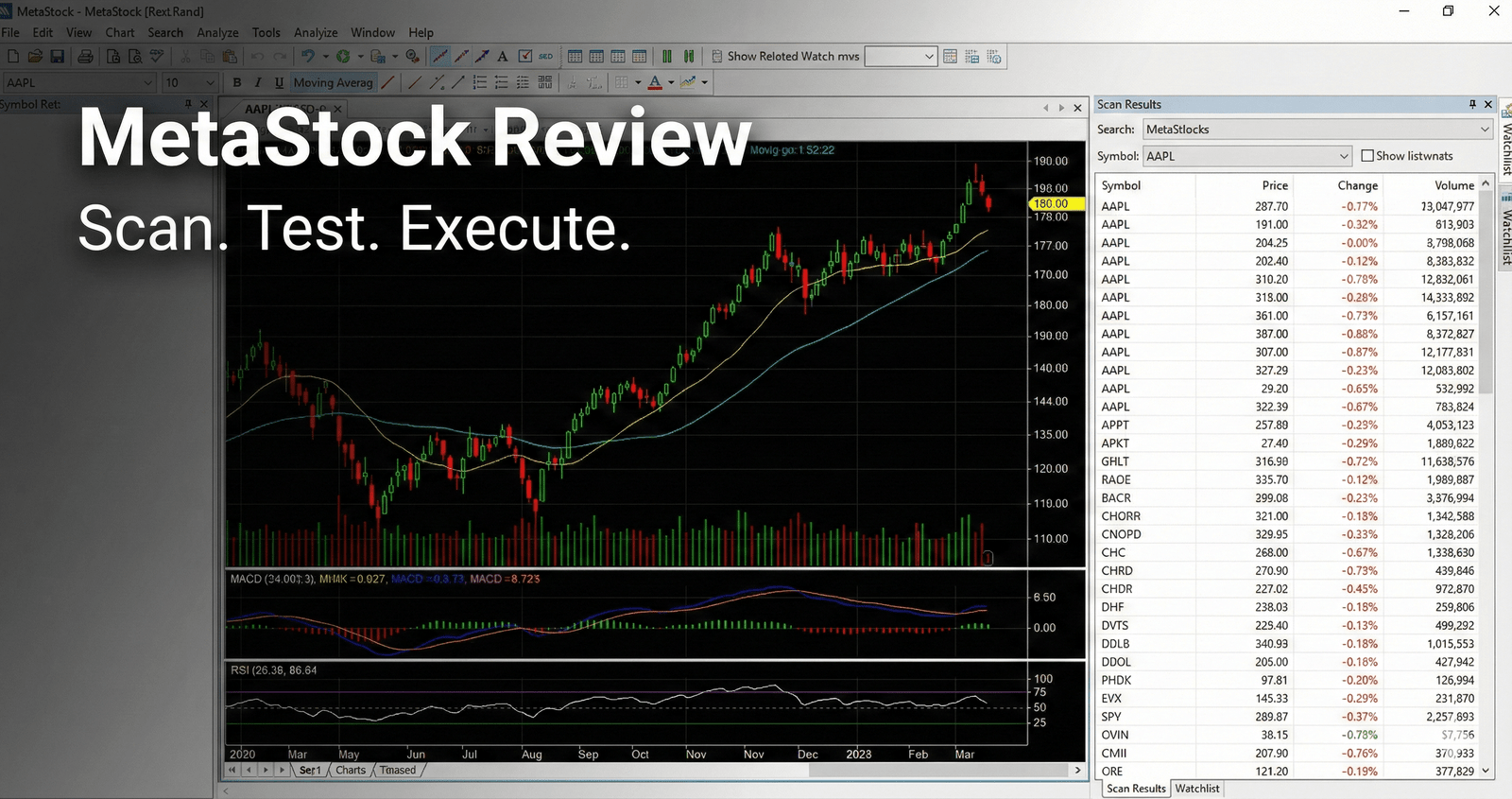Open the File menu

tap(10, 32)
